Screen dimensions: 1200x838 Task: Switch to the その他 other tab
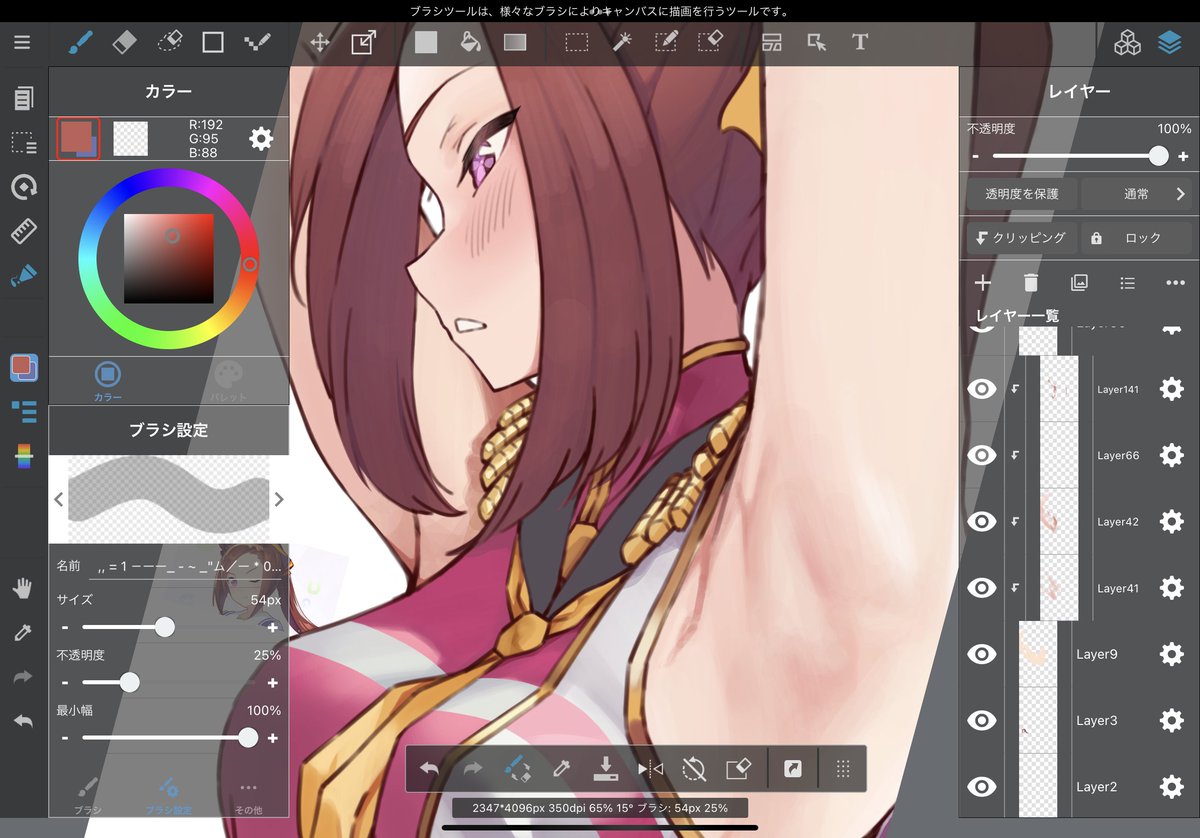click(x=248, y=796)
